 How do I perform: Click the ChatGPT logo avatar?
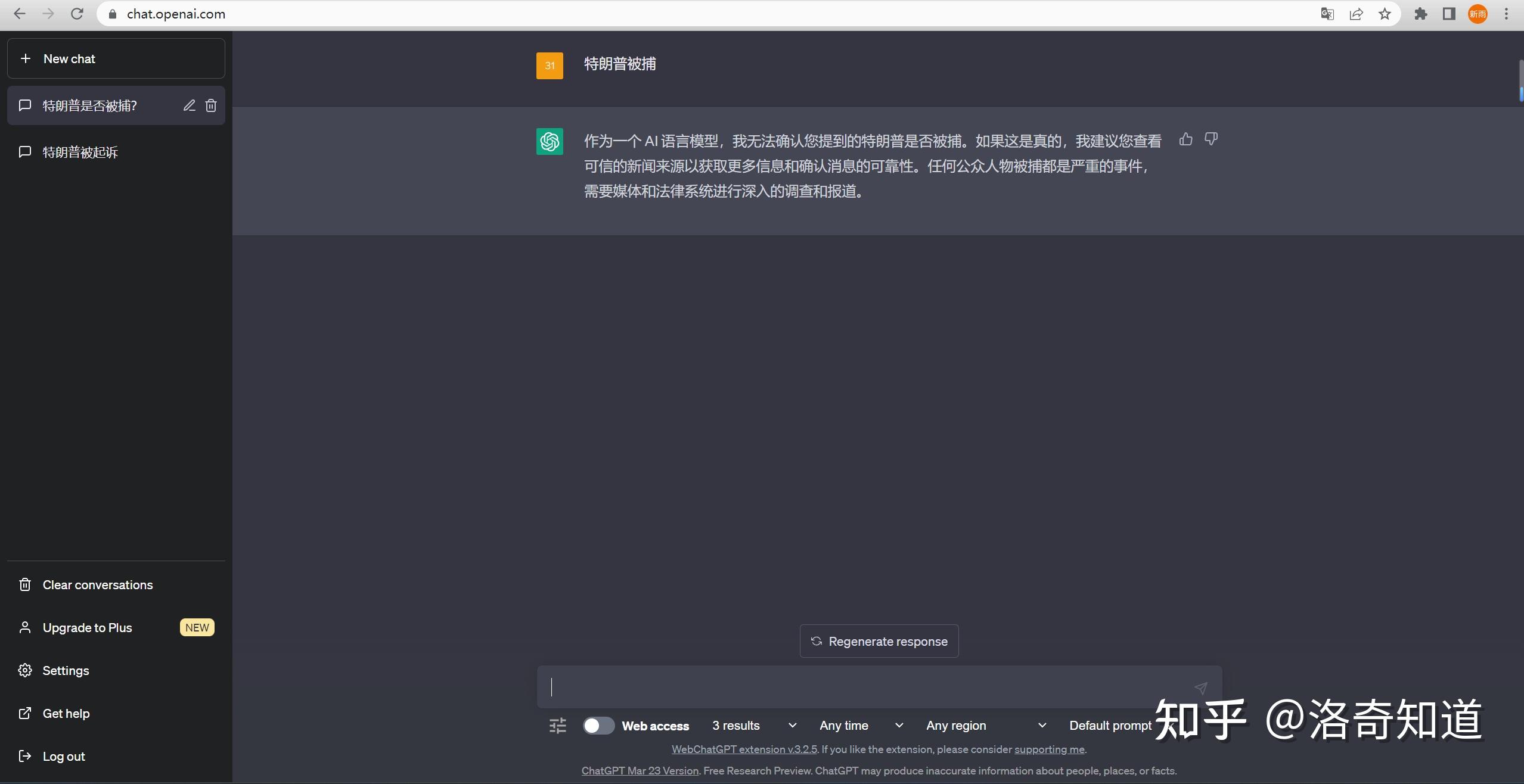(x=550, y=142)
